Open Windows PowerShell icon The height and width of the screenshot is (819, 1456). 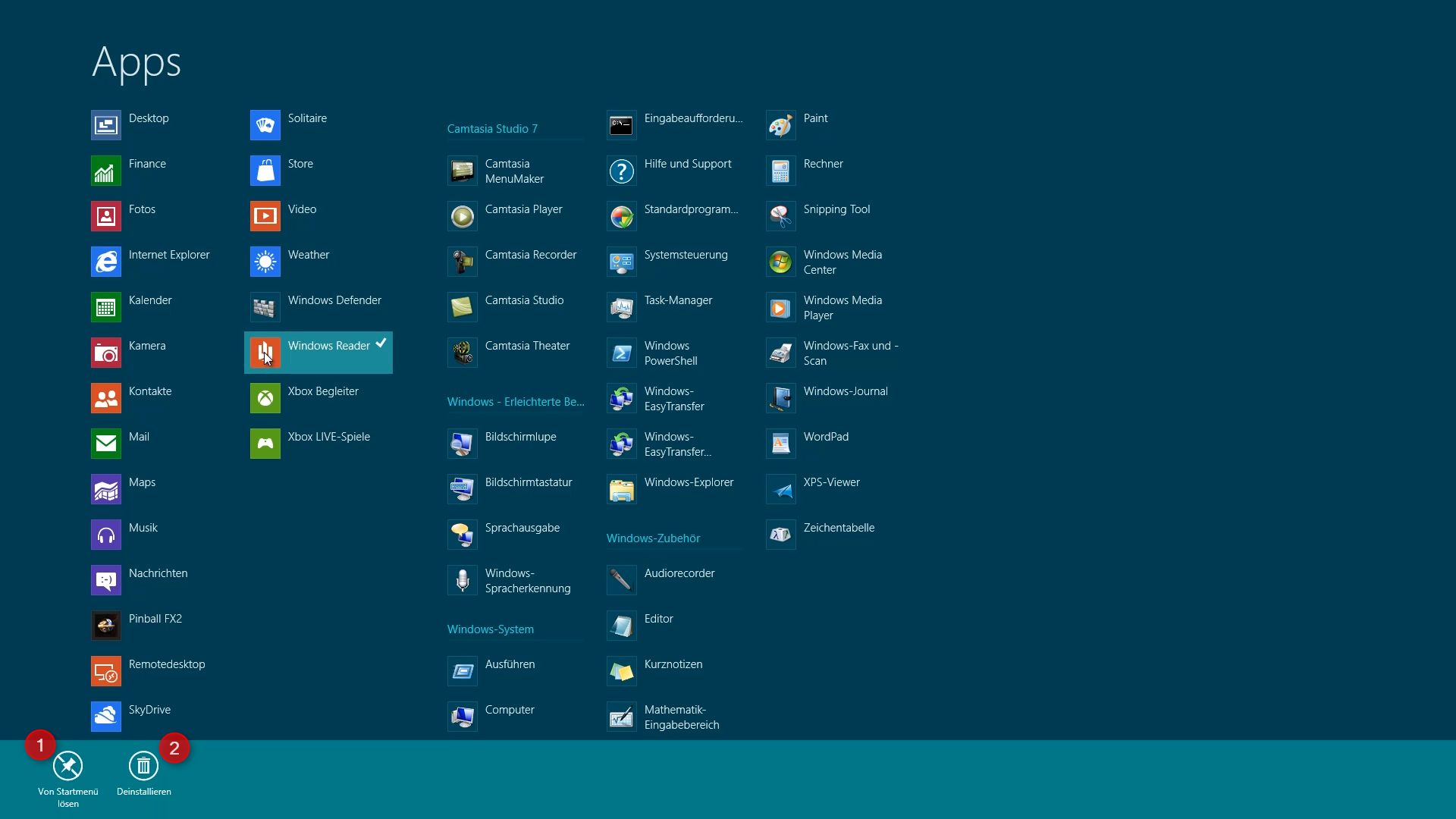(622, 353)
